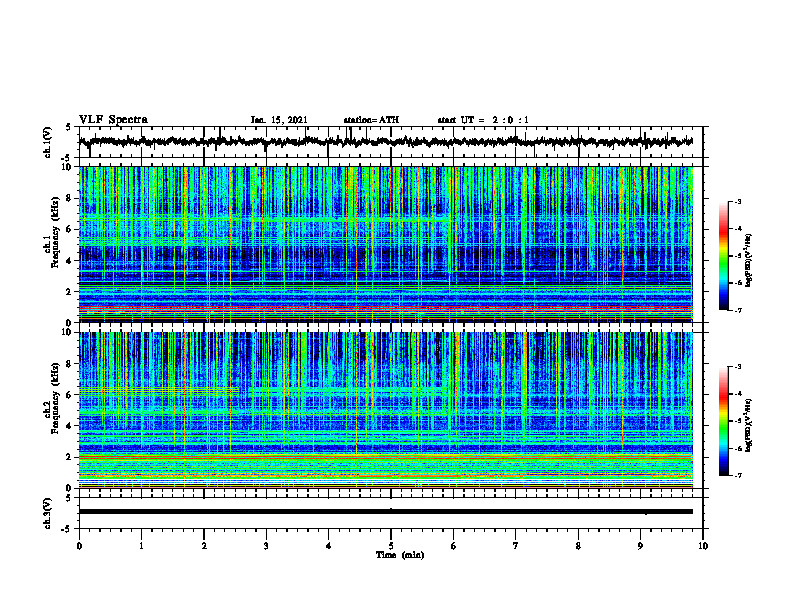Click the ch.3 flat black trace

tap(385, 512)
